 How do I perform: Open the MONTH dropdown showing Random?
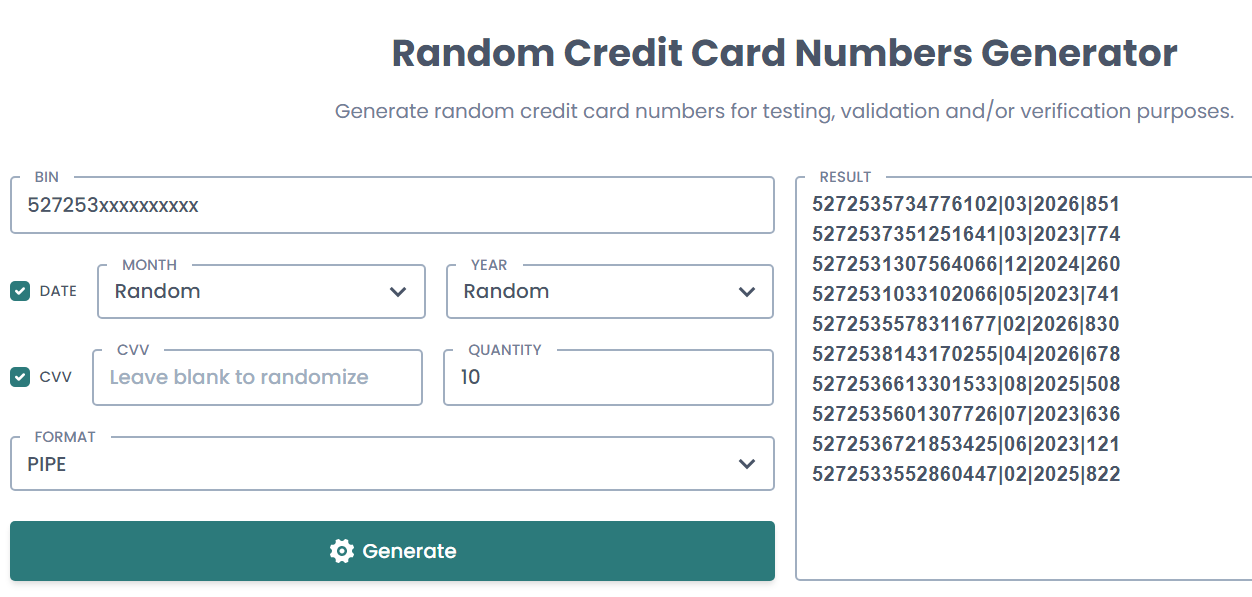(261, 292)
